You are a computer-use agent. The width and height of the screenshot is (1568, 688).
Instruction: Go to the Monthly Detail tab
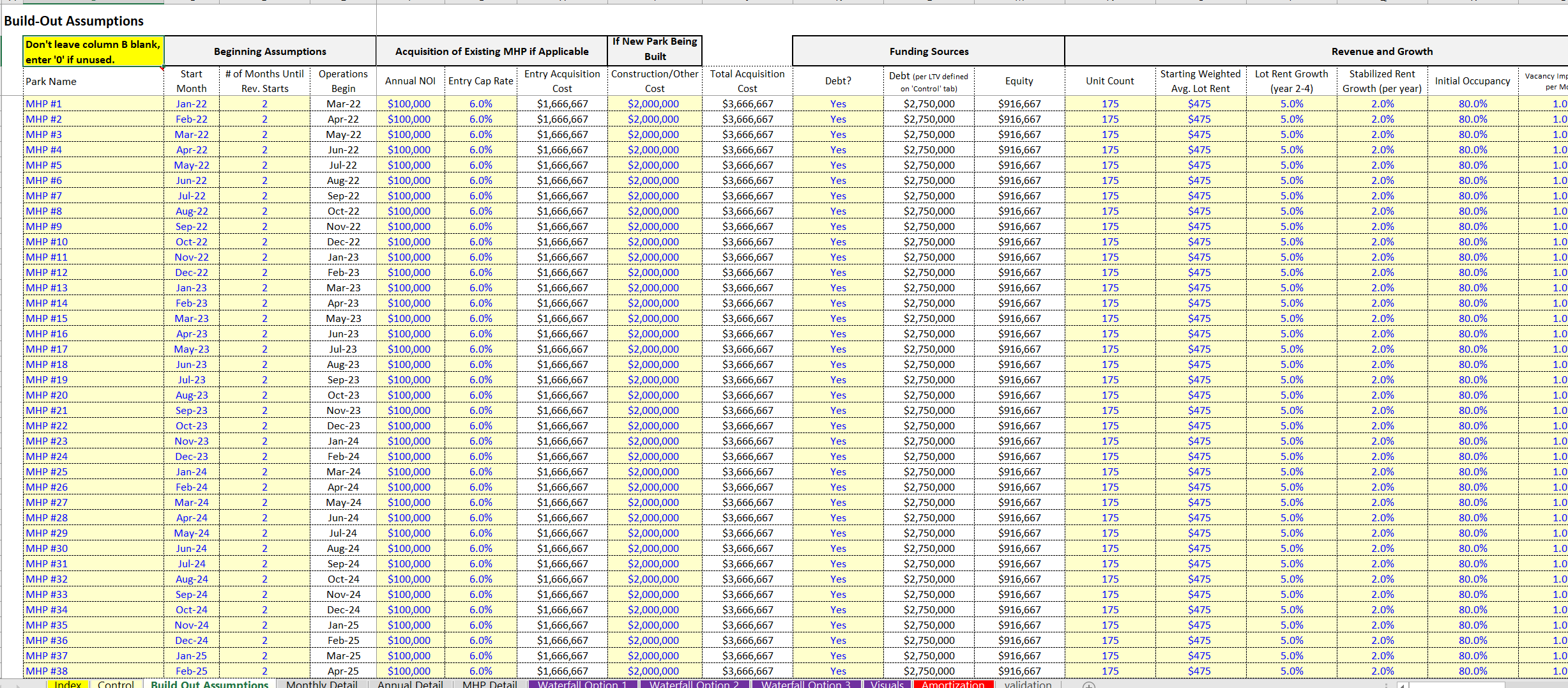pyautogui.click(x=321, y=684)
